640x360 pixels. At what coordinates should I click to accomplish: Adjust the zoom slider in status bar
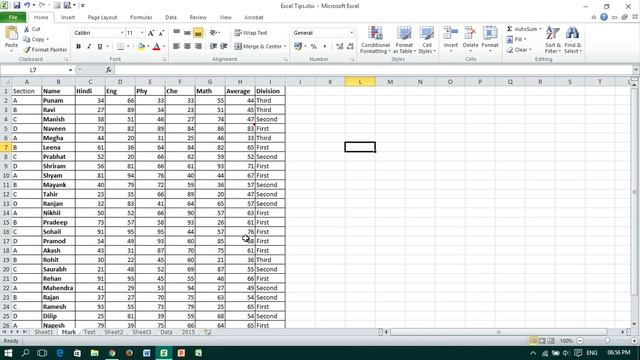(x=607, y=340)
